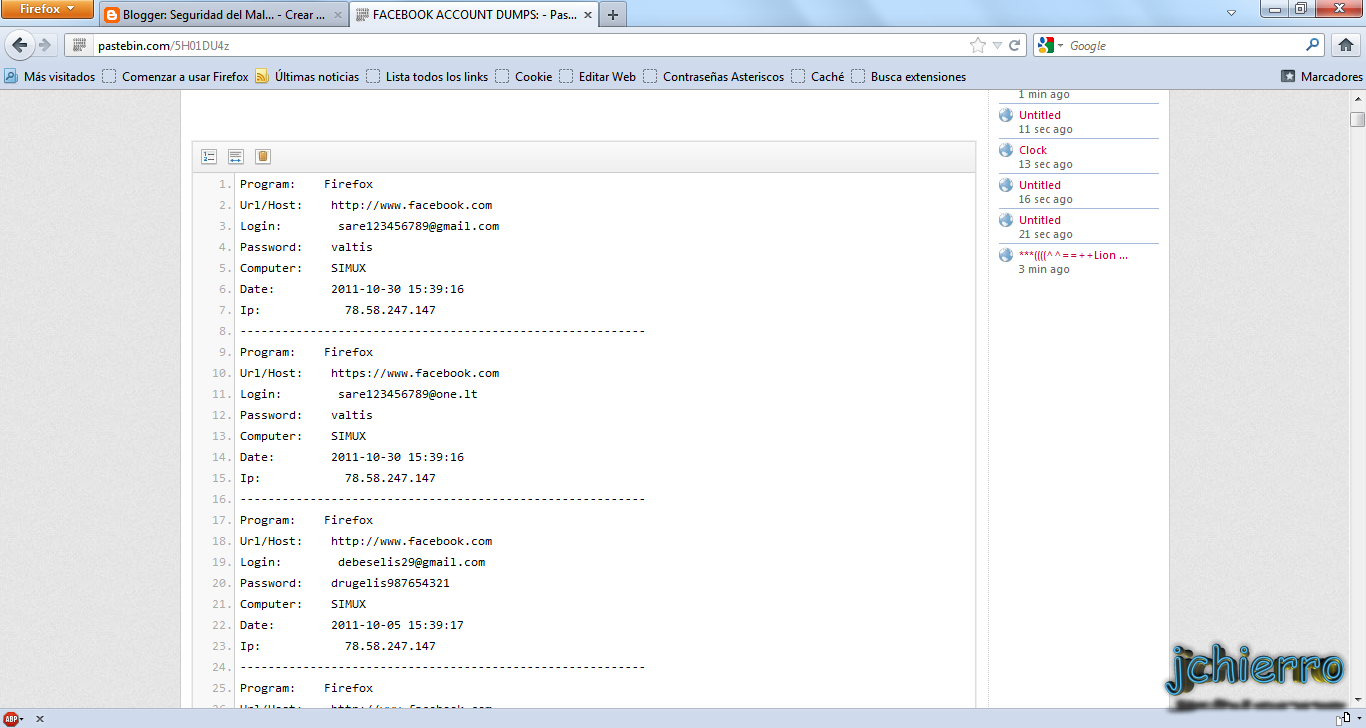Open the Google search engine dropdown
1366x728 pixels.
click(1057, 44)
